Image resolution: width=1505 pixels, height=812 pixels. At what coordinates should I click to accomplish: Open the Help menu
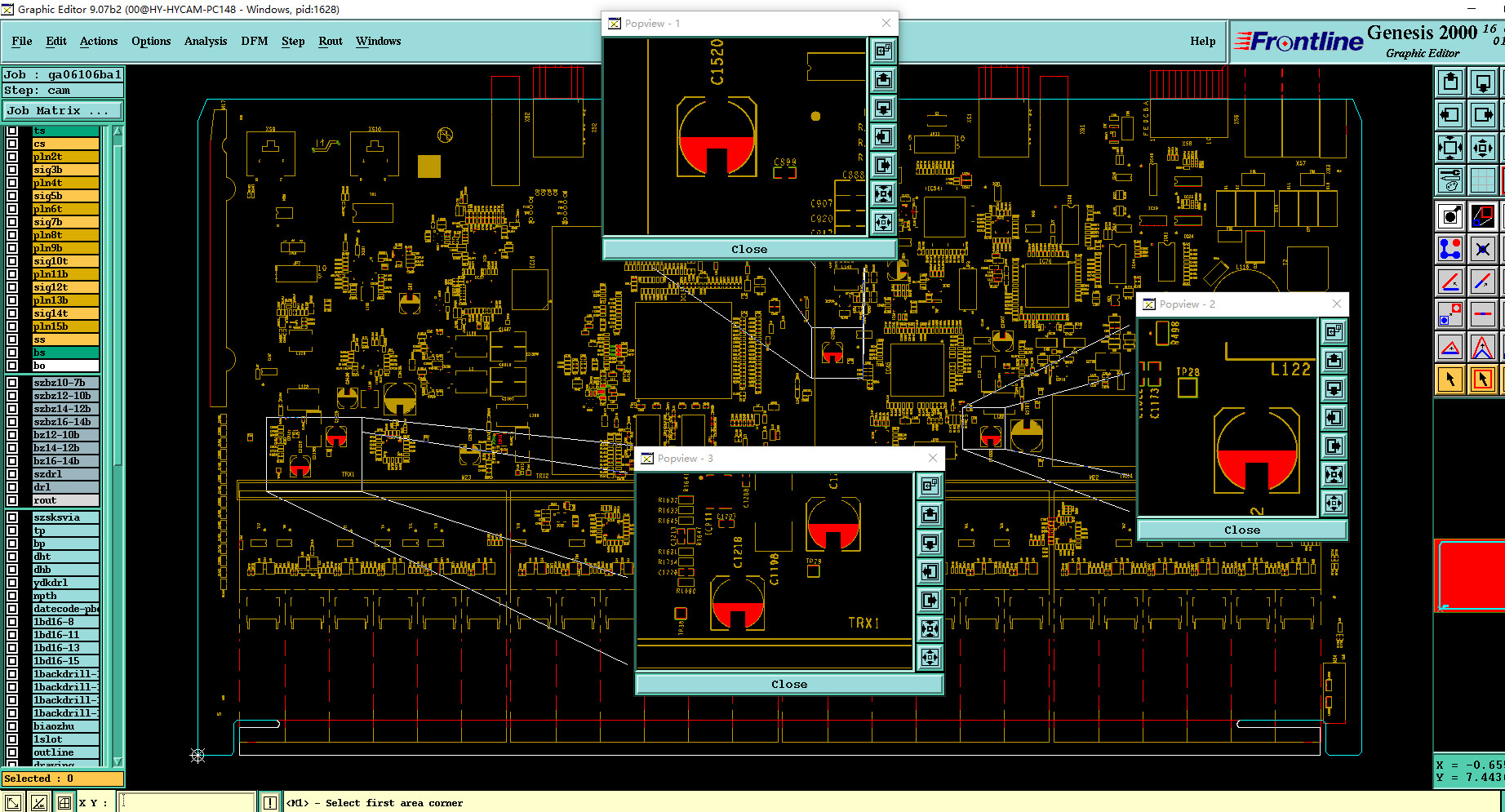pos(1202,41)
